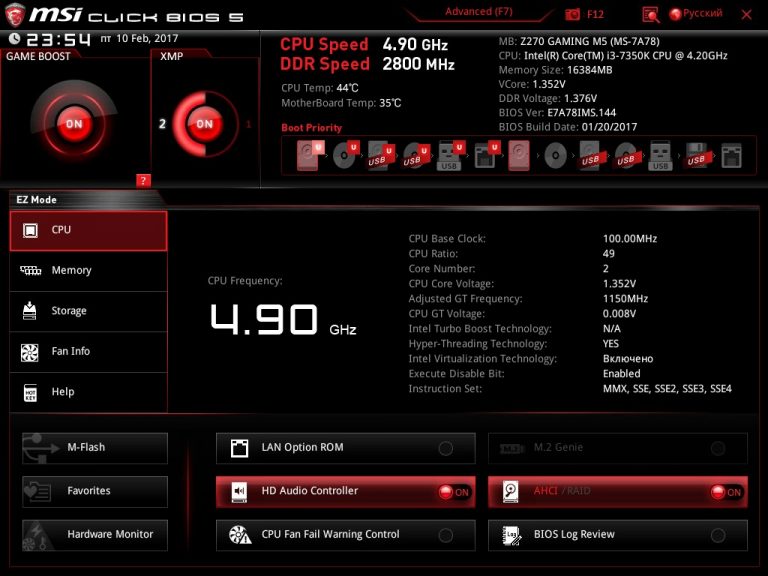Click the CPU Base Clock 100.00MHz value
The height and width of the screenshot is (576, 768).
point(630,239)
